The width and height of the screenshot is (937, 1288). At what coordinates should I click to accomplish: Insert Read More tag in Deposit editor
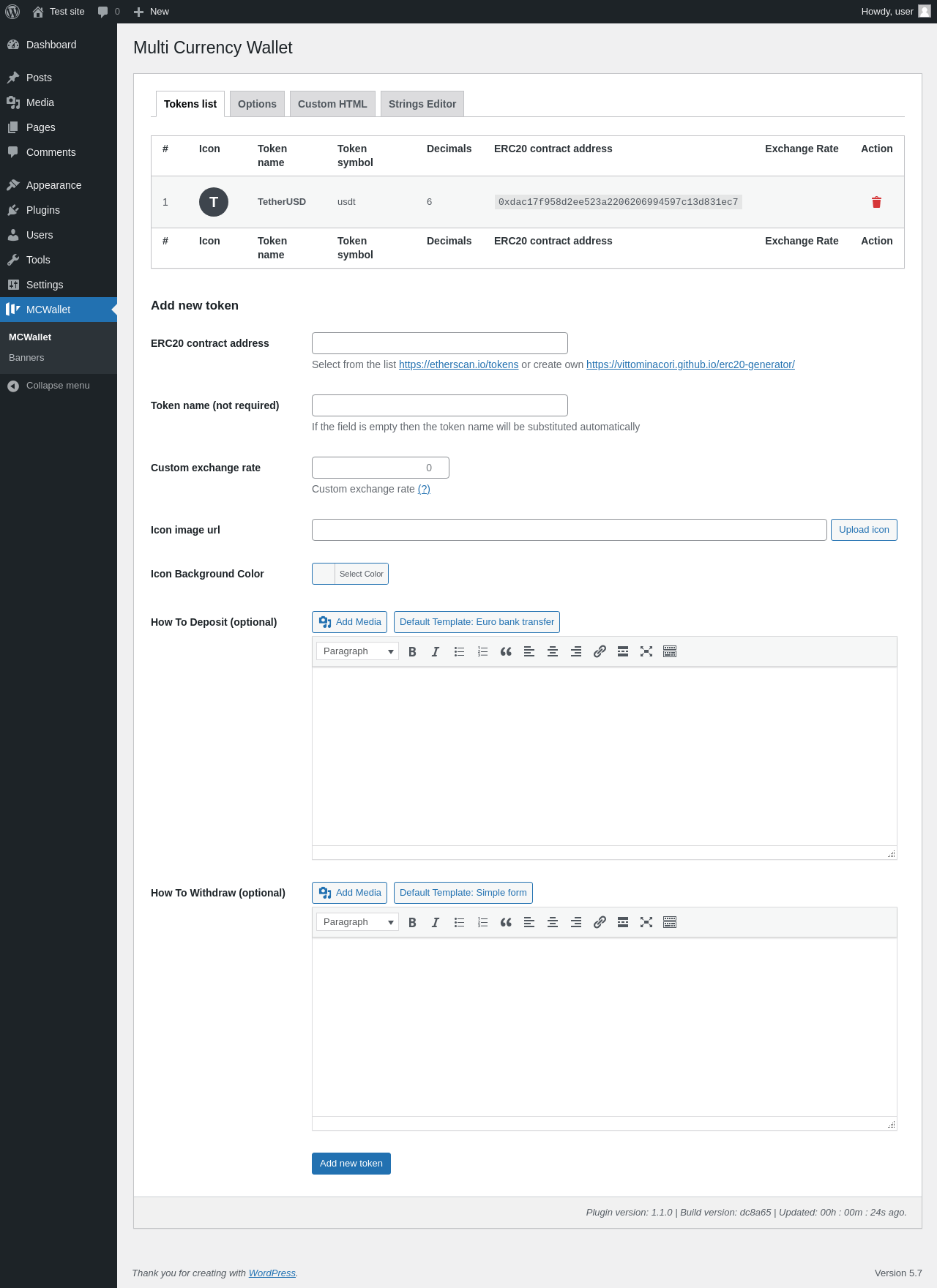(x=623, y=651)
